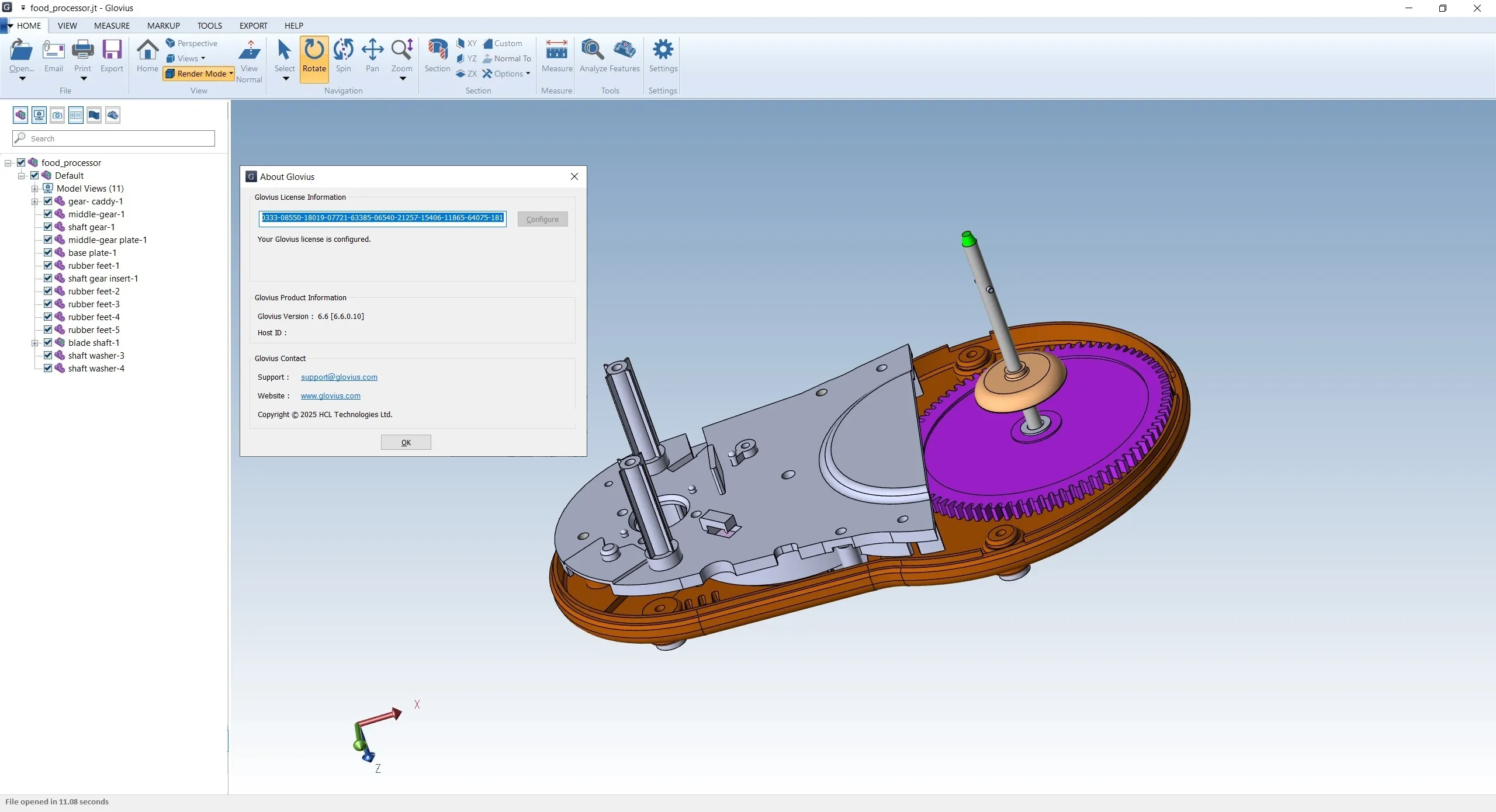Open the www.glovius.com website link
Screen dimensions: 1496x812
(331, 395)
